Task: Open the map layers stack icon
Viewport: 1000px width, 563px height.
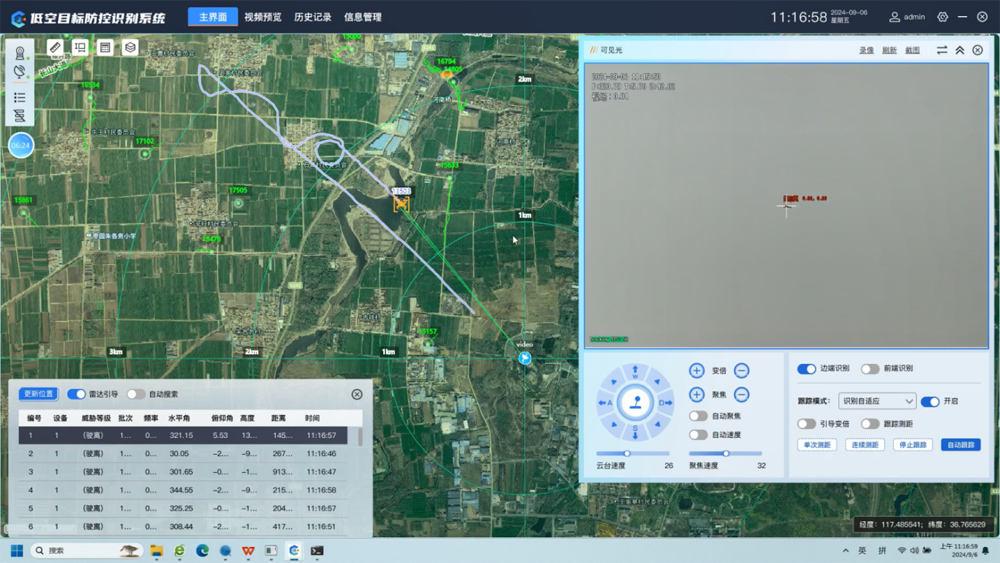Action: point(130,47)
